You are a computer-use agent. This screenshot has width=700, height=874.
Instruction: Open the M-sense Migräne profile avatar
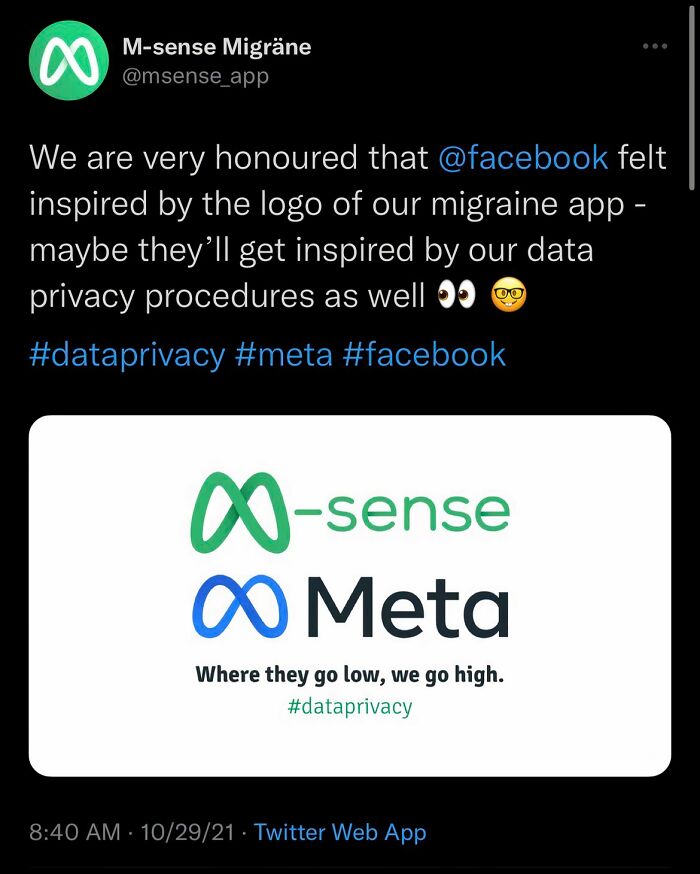click(68, 60)
